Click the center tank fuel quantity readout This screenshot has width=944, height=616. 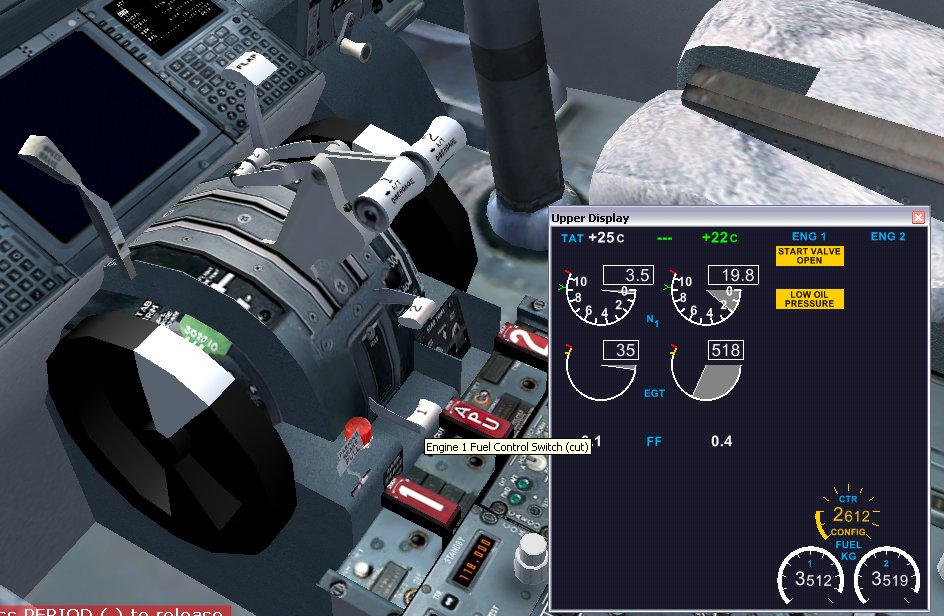coord(849,515)
